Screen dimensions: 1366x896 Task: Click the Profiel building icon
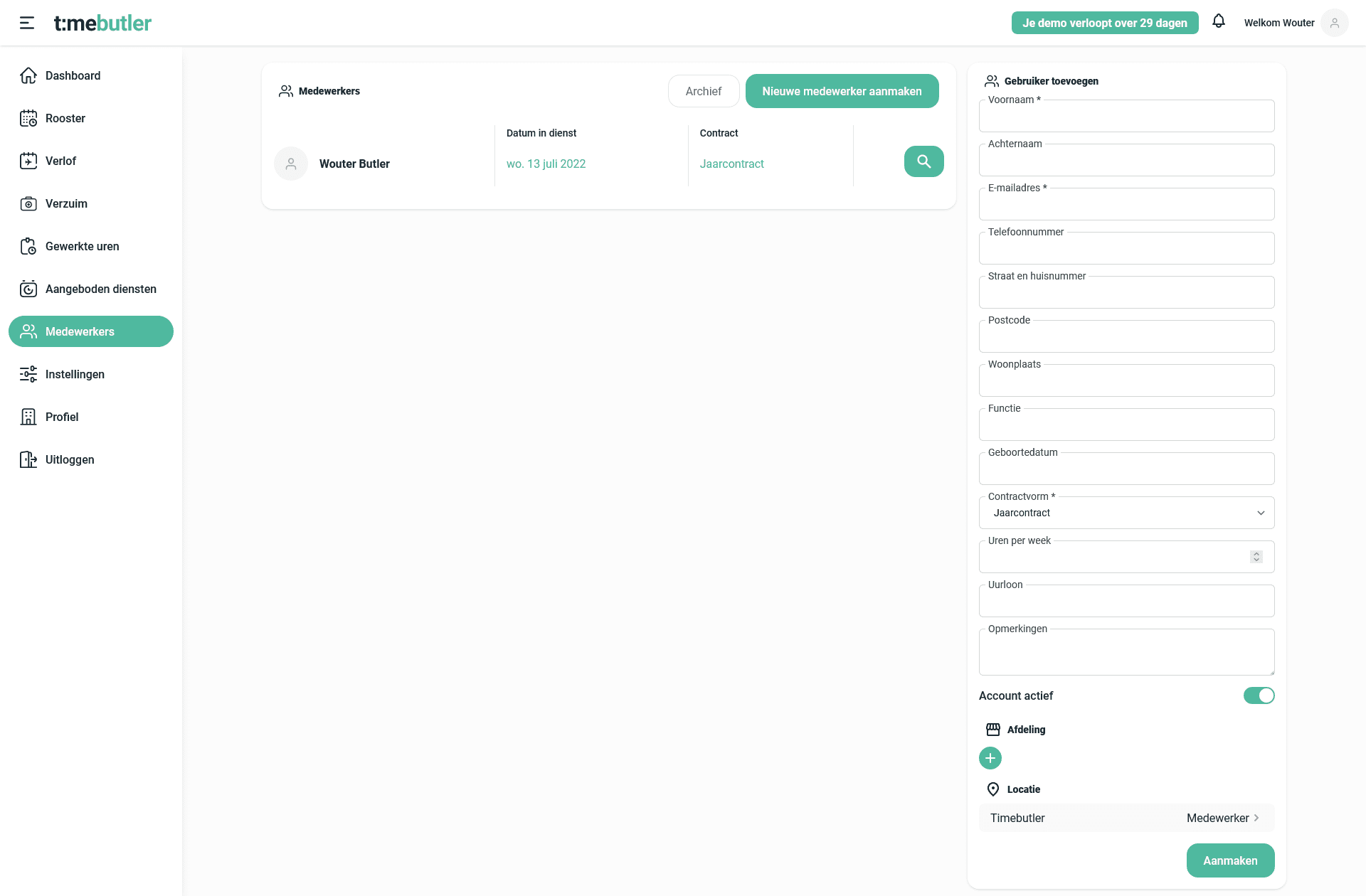[28, 417]
